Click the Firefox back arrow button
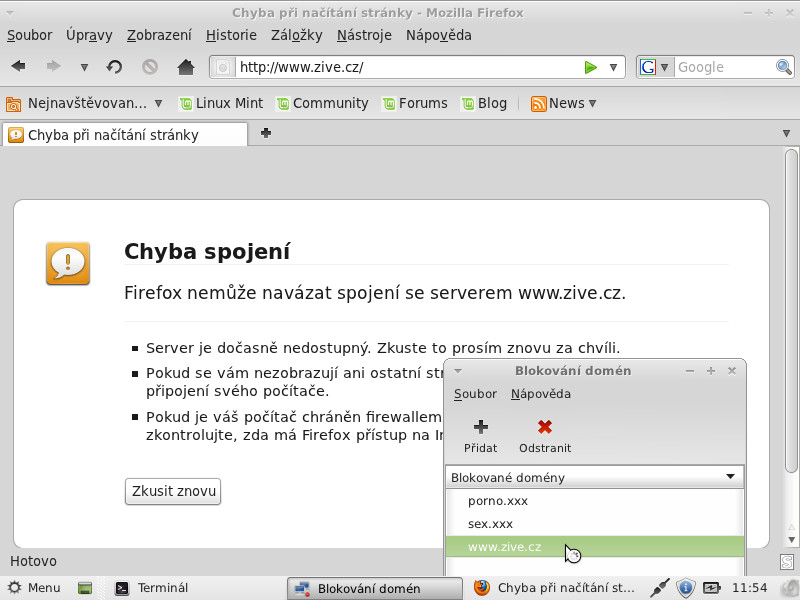The image size is (800, 600). (x=18, y=67)
